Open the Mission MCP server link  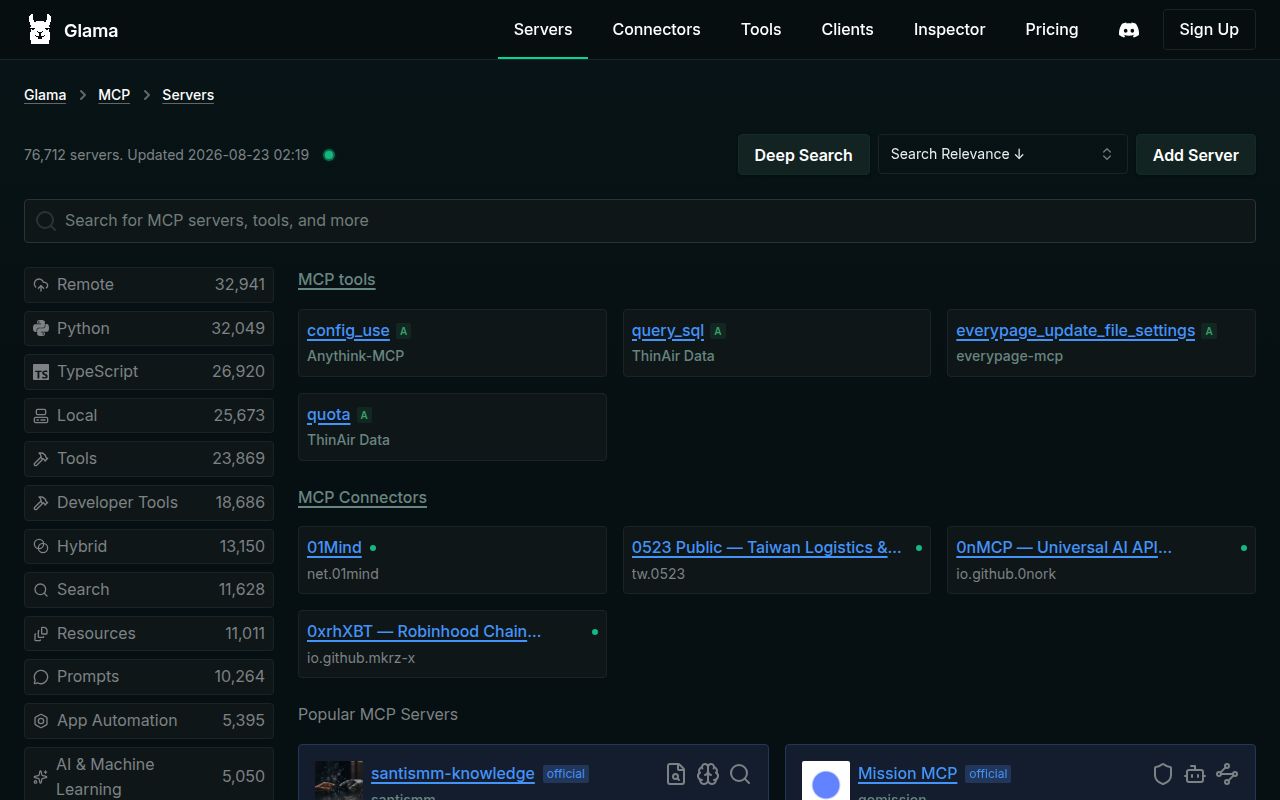(907, 774)
